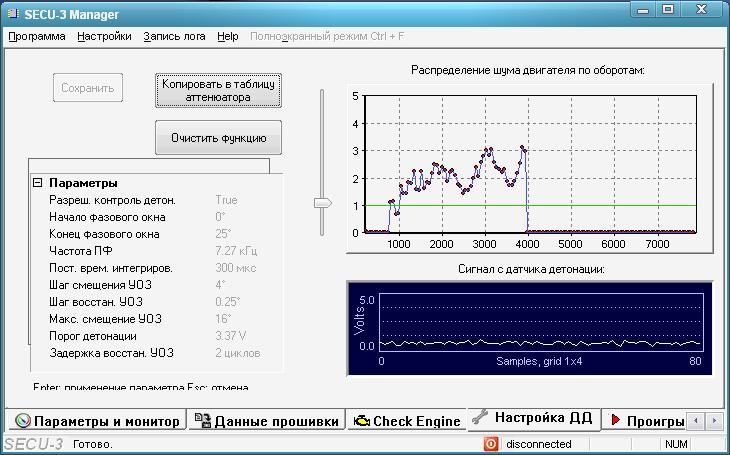Click the vertical slider thumb beside the chart
This screenshot has width=730, height=455.
click(322, 202)
